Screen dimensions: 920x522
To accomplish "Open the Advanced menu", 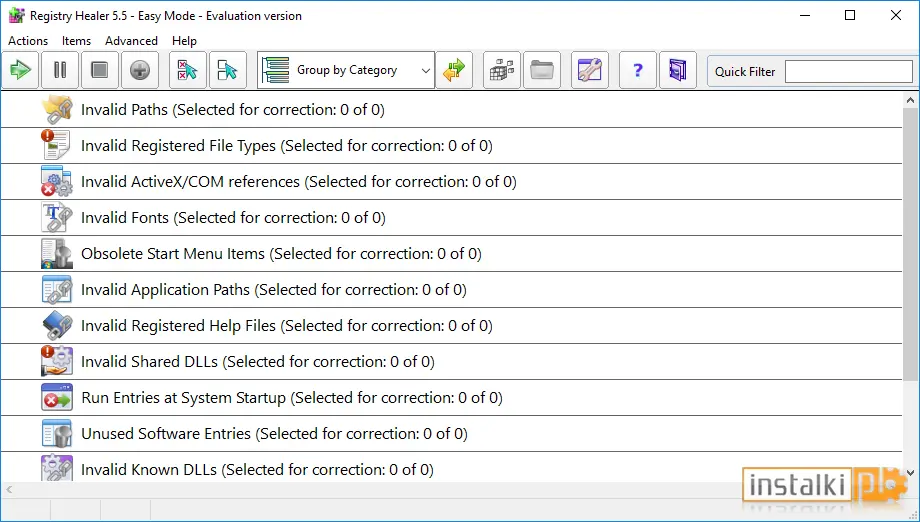I will tap(131, 41).
